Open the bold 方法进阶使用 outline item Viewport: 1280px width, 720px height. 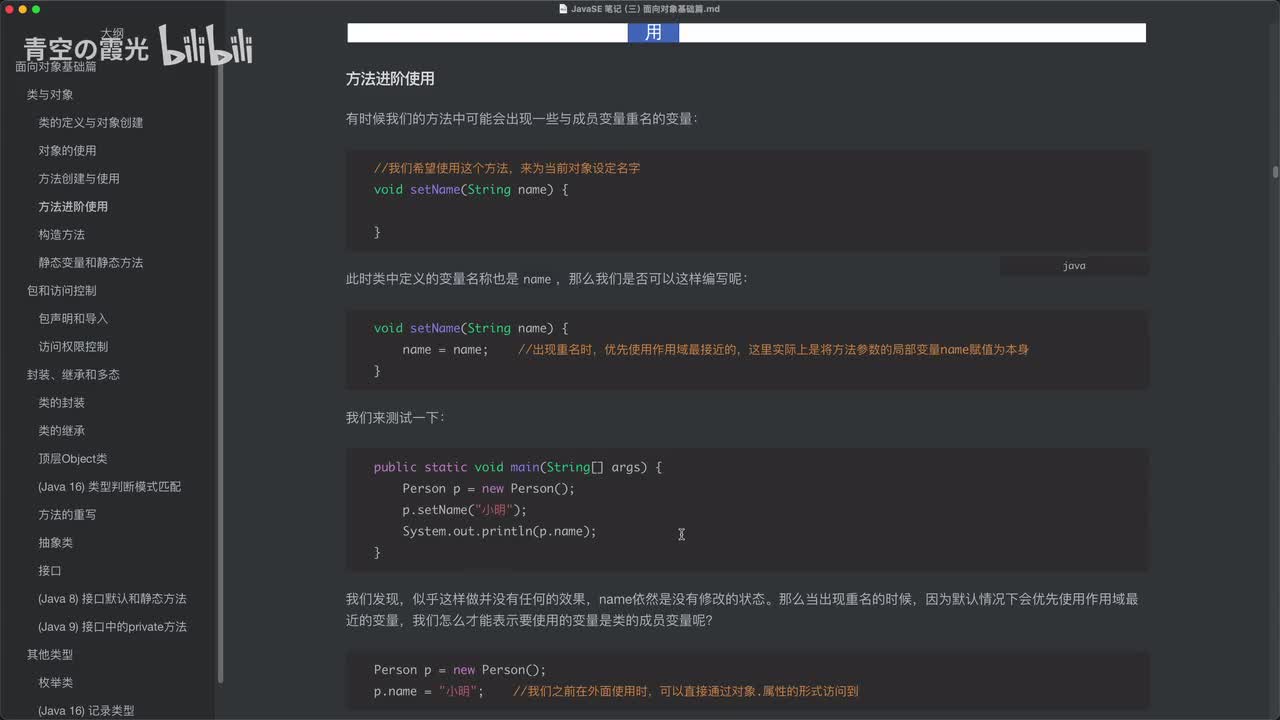73,207
